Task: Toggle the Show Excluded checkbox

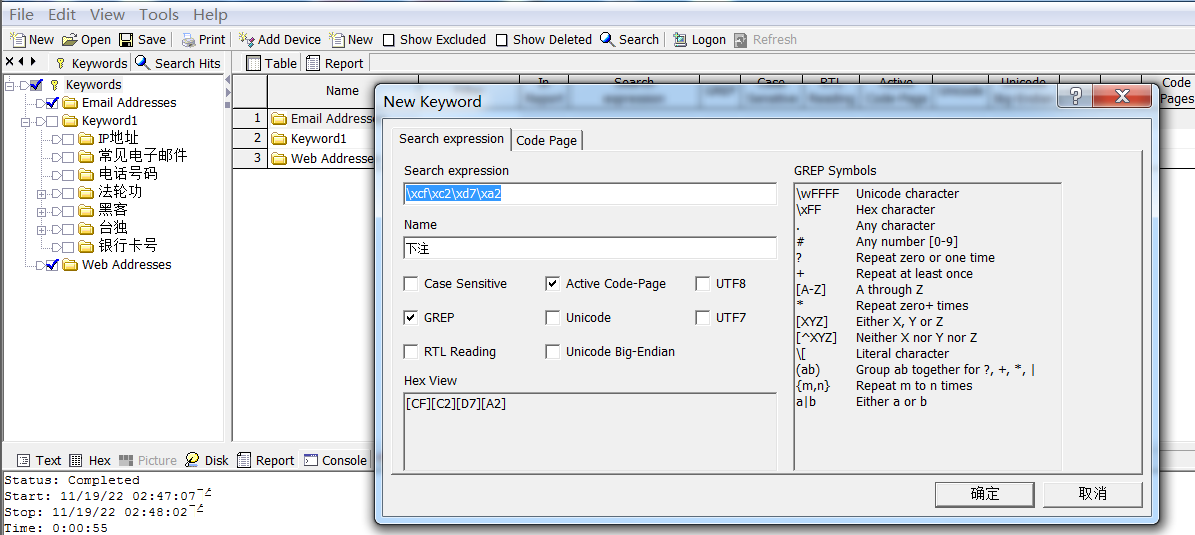Action: (x=389, y=40)
